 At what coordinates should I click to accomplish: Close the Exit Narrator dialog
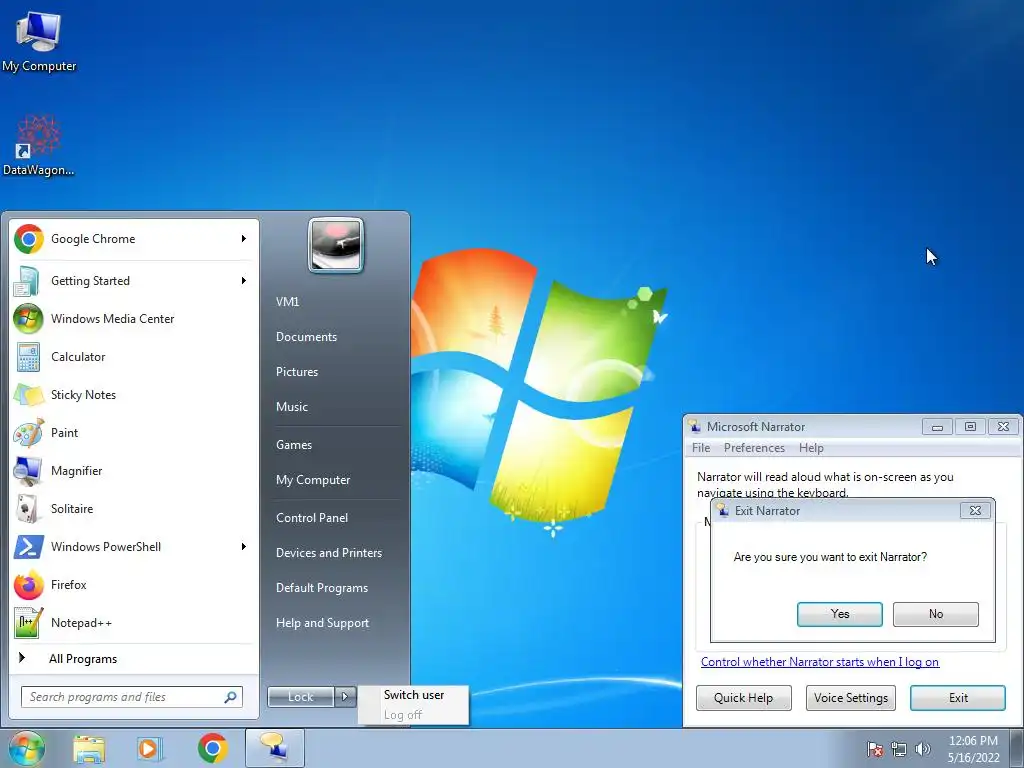pyautogui.click(x=975, y=511)
